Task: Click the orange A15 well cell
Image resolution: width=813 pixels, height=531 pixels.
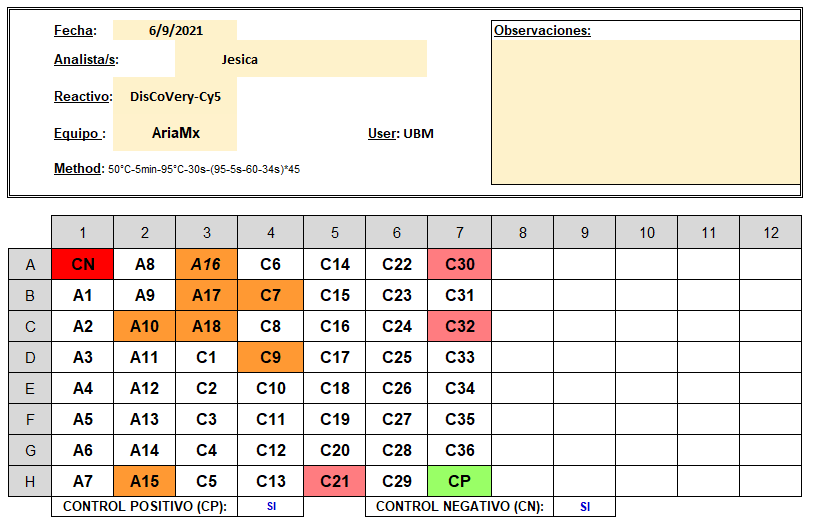Action: click(x=144, y=481)
